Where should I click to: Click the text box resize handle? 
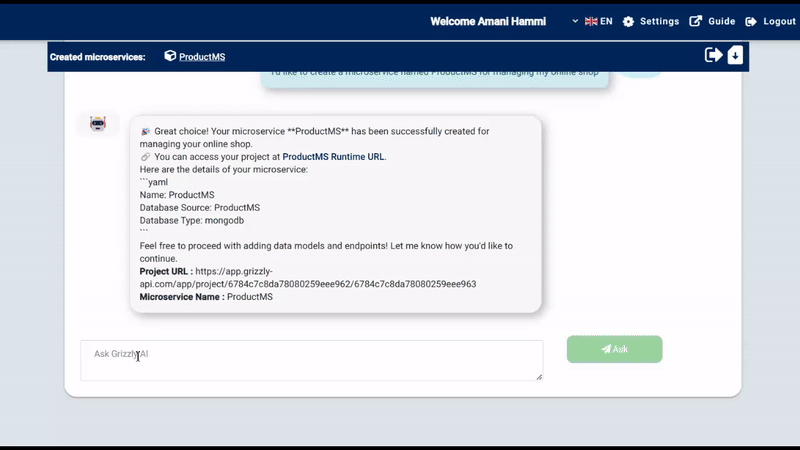coord(539,377)
